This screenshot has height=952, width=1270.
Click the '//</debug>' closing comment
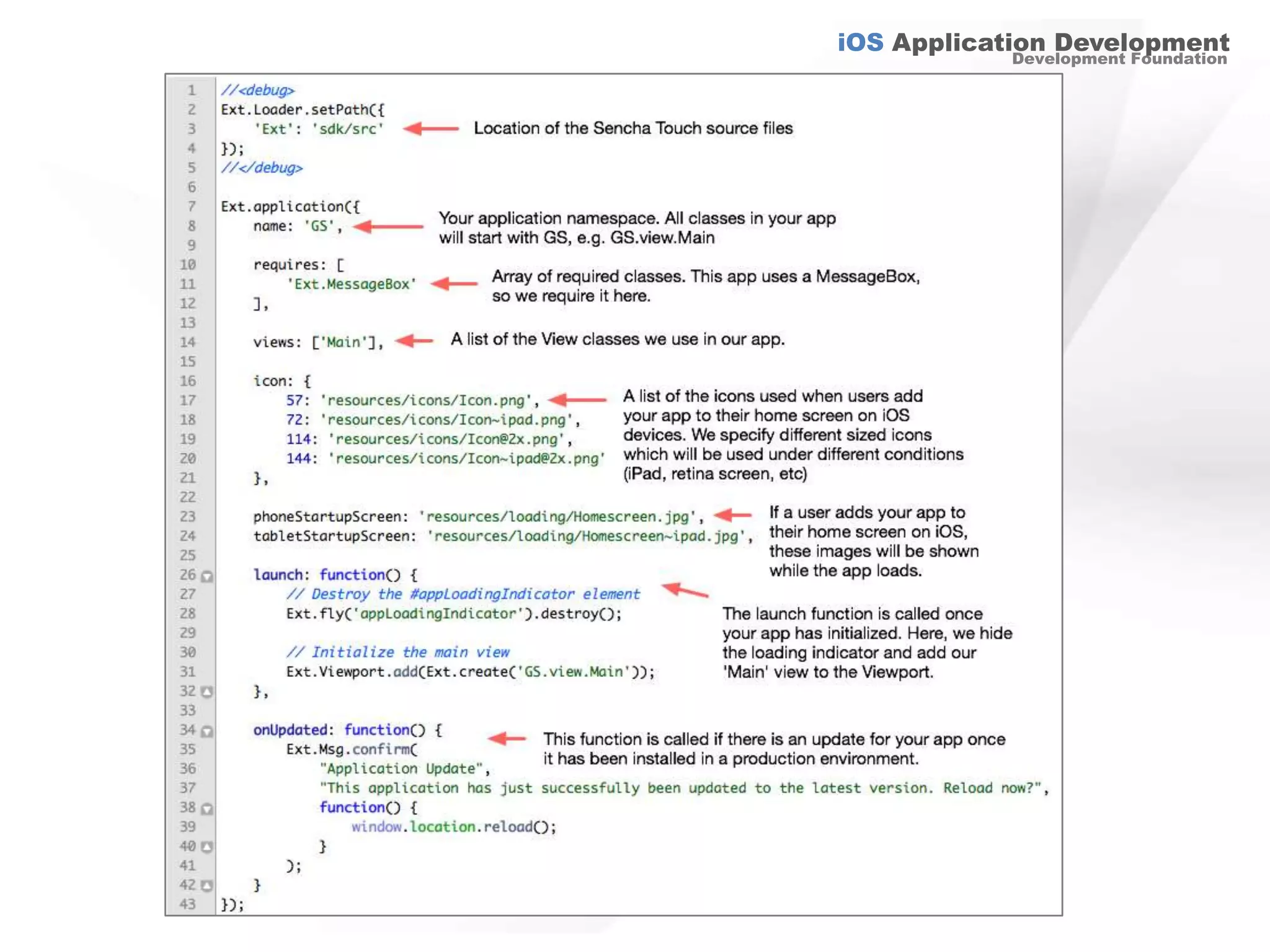pyautogui.click(x=262, y=168)
